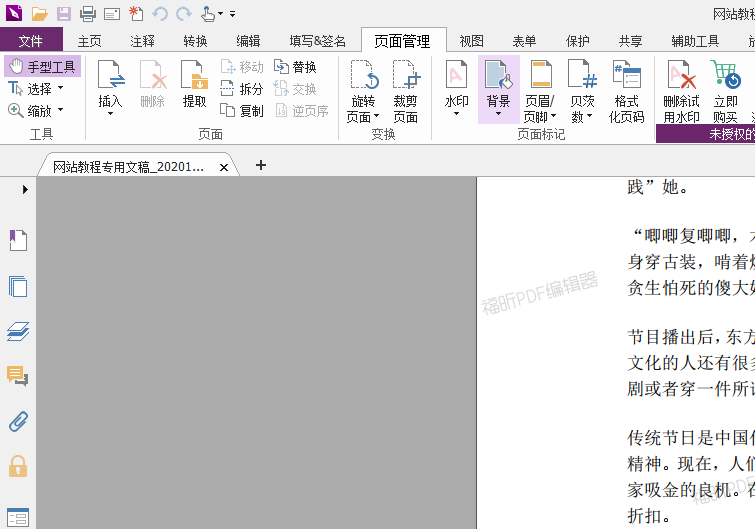755x529 pixels.
Task: Toggle the Hand tool (手型工具)
Action: 42,66
